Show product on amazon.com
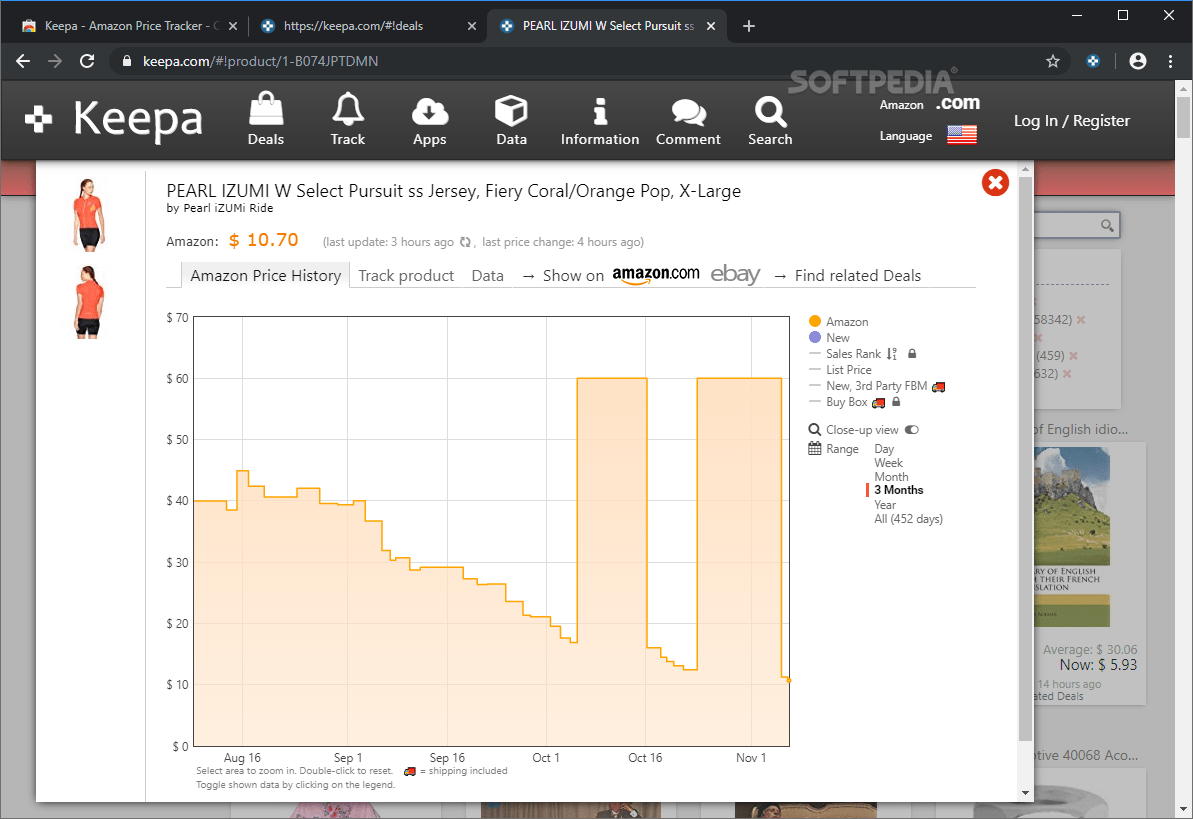Image resolution: width=1193 pixels, height=819 pixels. coord(656,275)
